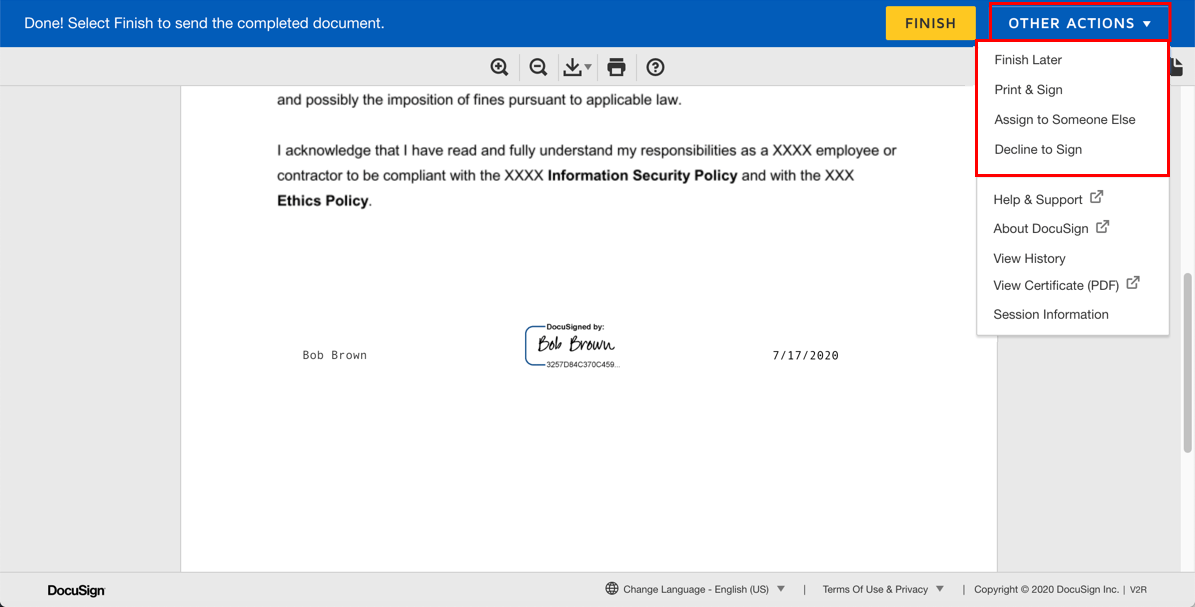
Task: Zoom out of the document
Action: click(538, 67)
